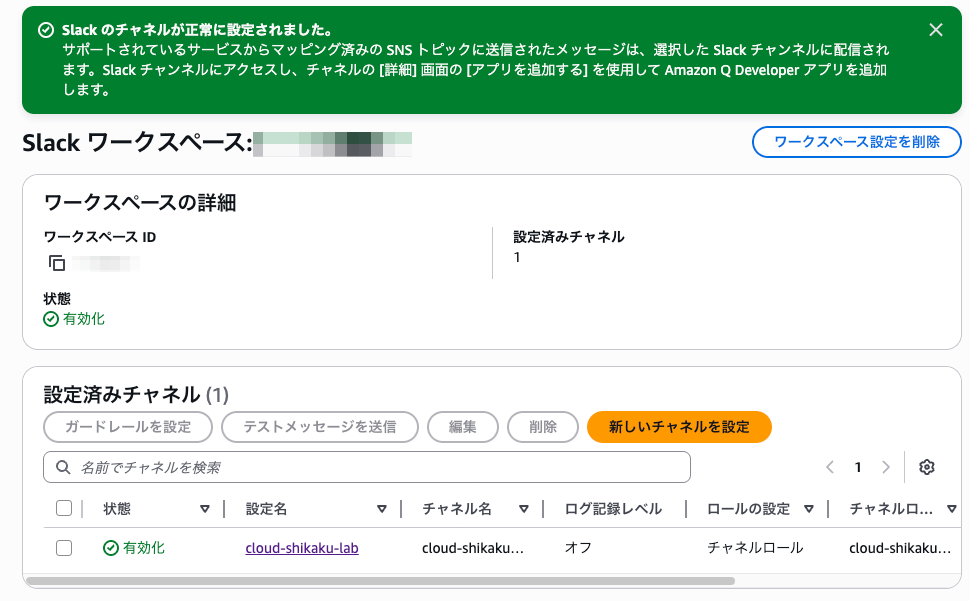The image size is (970, 601).
Task: Copy the workspace ID with copy icon
Action: point(56,263)
